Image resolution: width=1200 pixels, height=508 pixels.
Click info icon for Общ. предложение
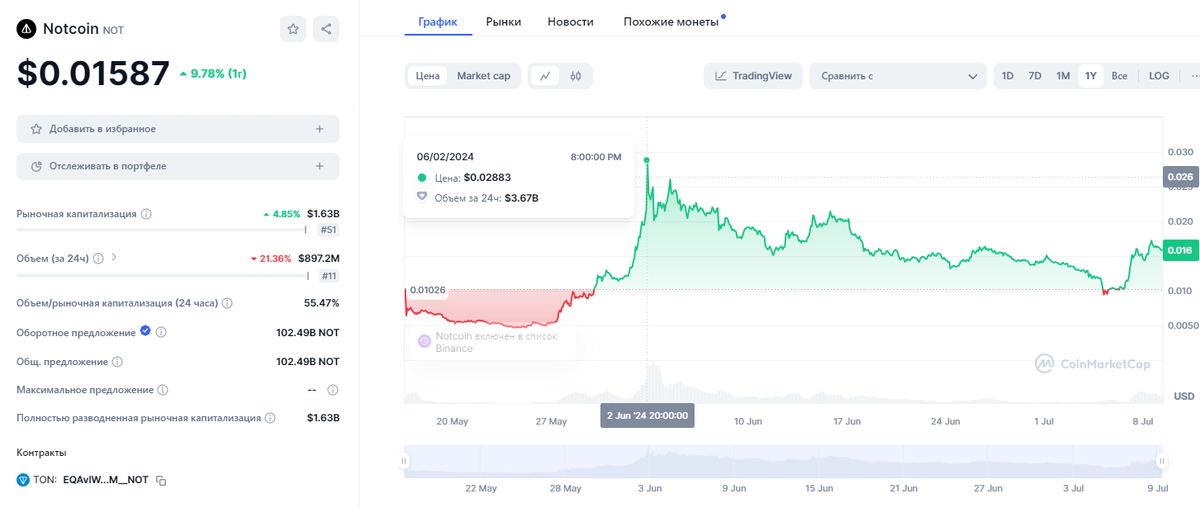point(117,362)
